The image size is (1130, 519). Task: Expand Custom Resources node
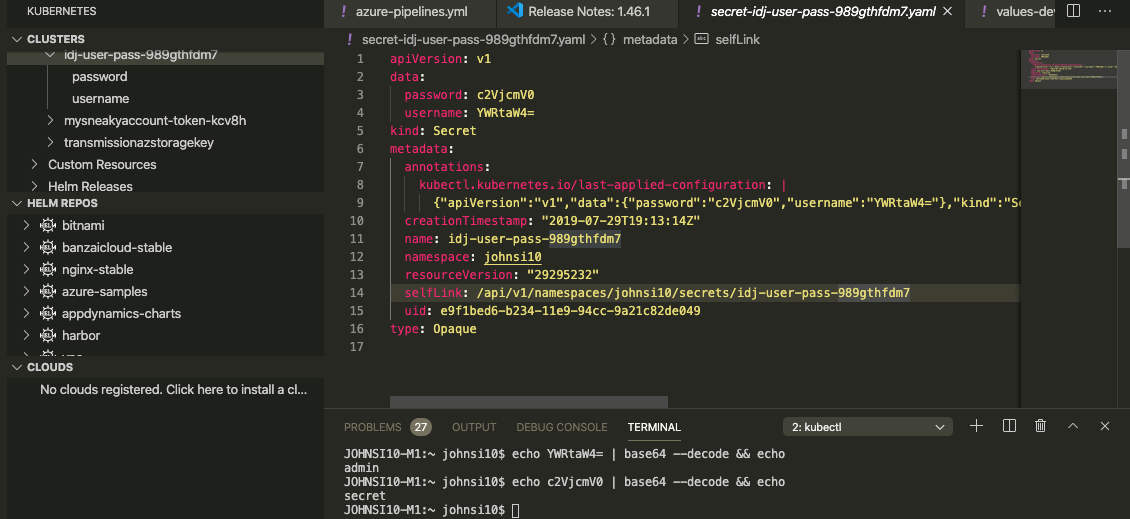tap(34, 164)
